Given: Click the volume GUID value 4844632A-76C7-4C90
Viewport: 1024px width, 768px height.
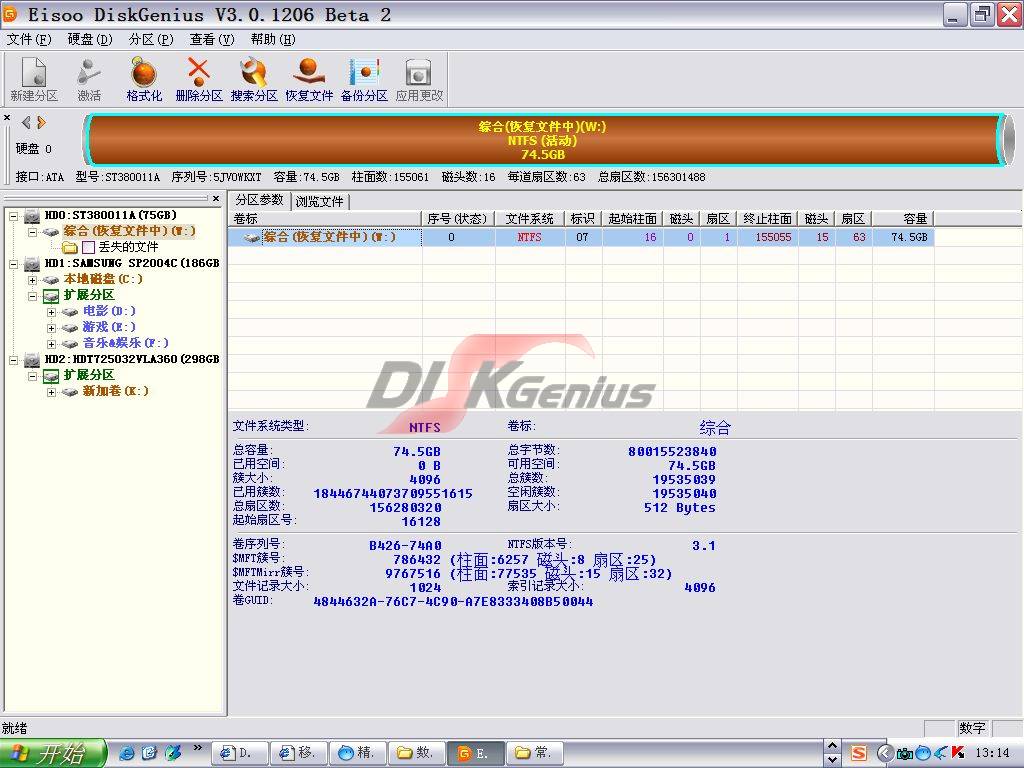Looking at the screenshot, I should [x=453, y=601].
